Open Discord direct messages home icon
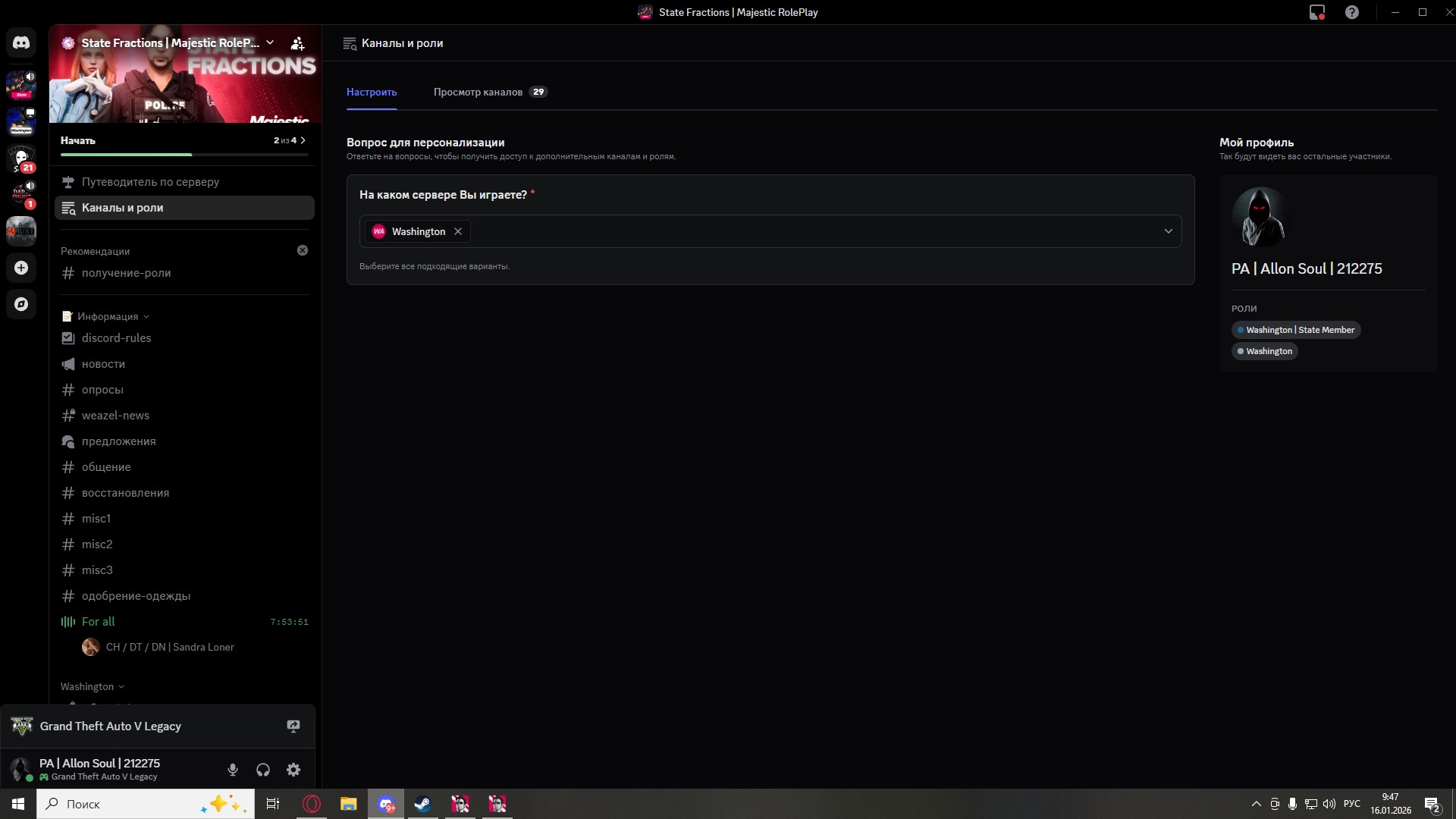This screenshot has height=819, width=1456. (x=21, y=43)
